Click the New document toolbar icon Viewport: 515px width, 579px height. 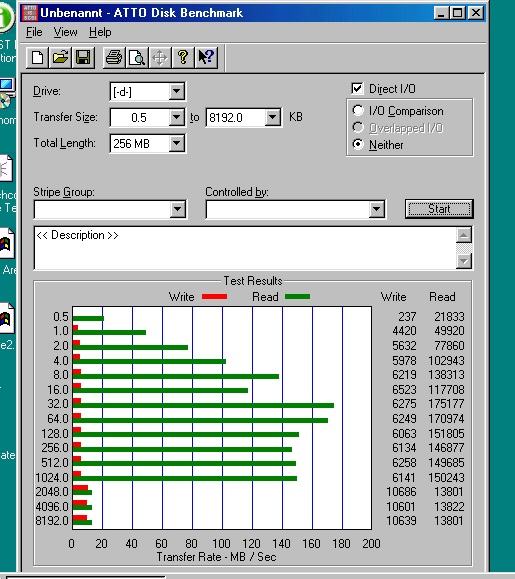(x=37, y=58)
